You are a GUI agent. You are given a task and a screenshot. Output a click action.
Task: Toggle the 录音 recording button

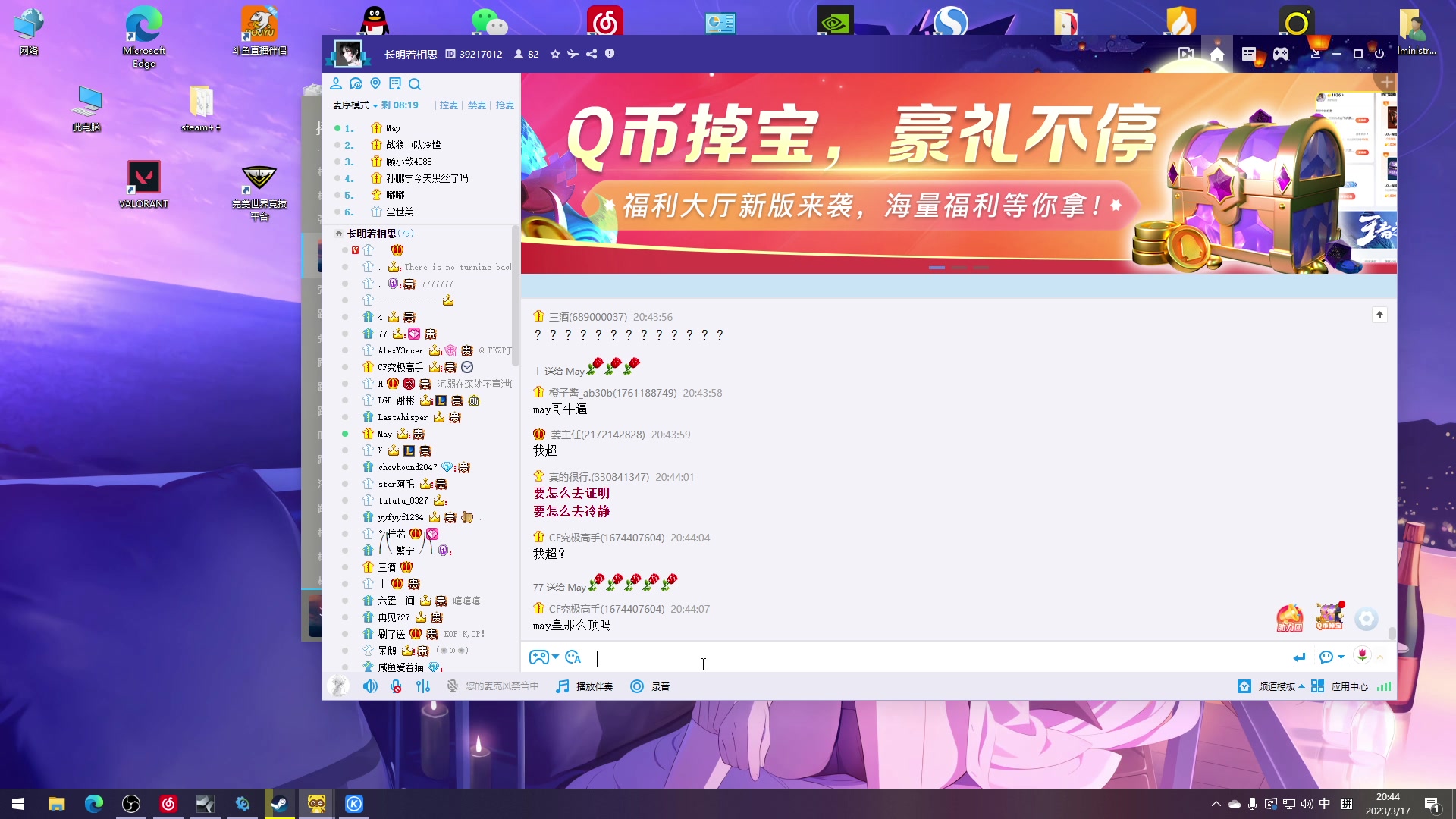pos(650,686)
